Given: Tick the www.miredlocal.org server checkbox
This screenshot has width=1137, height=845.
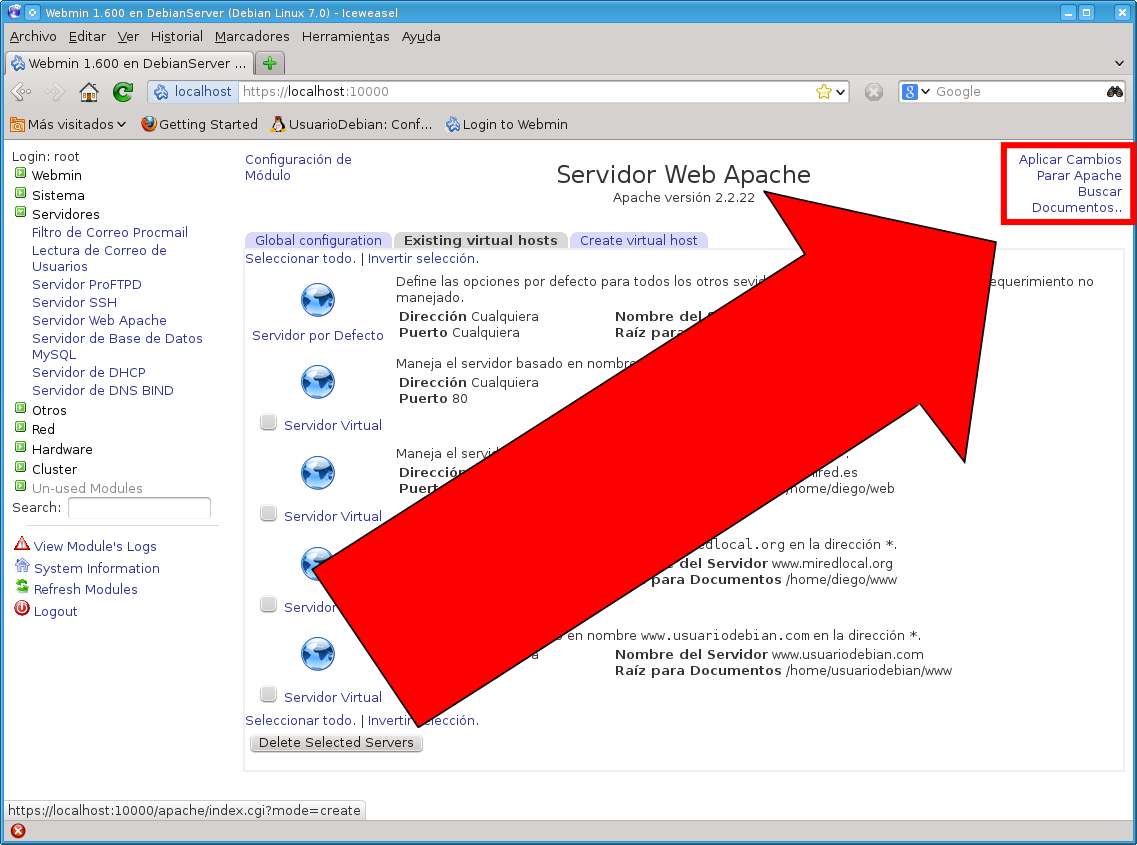Looking at the screenshot, I should click(x=268, y=604).
